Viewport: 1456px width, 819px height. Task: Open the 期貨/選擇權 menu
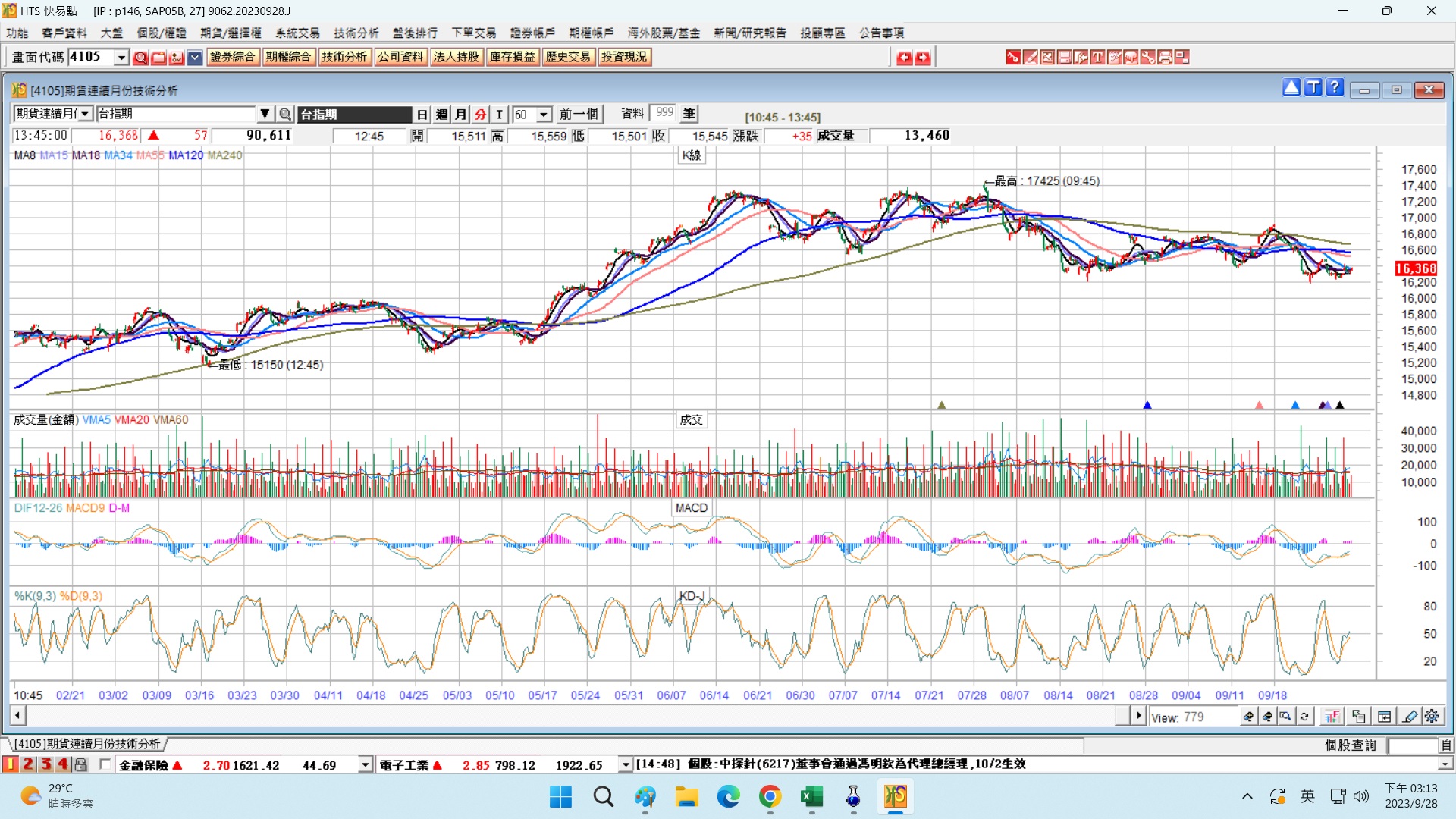(x=231, y=33)
